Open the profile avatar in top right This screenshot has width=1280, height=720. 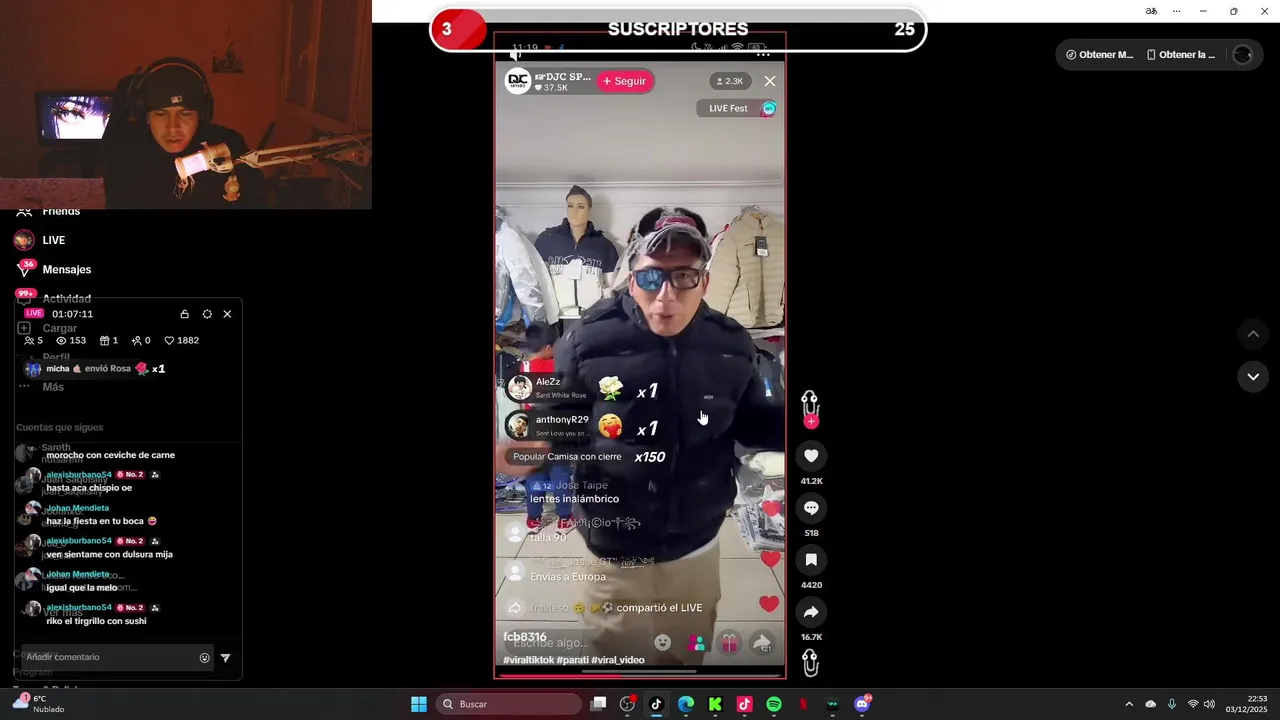(1243, 55)
